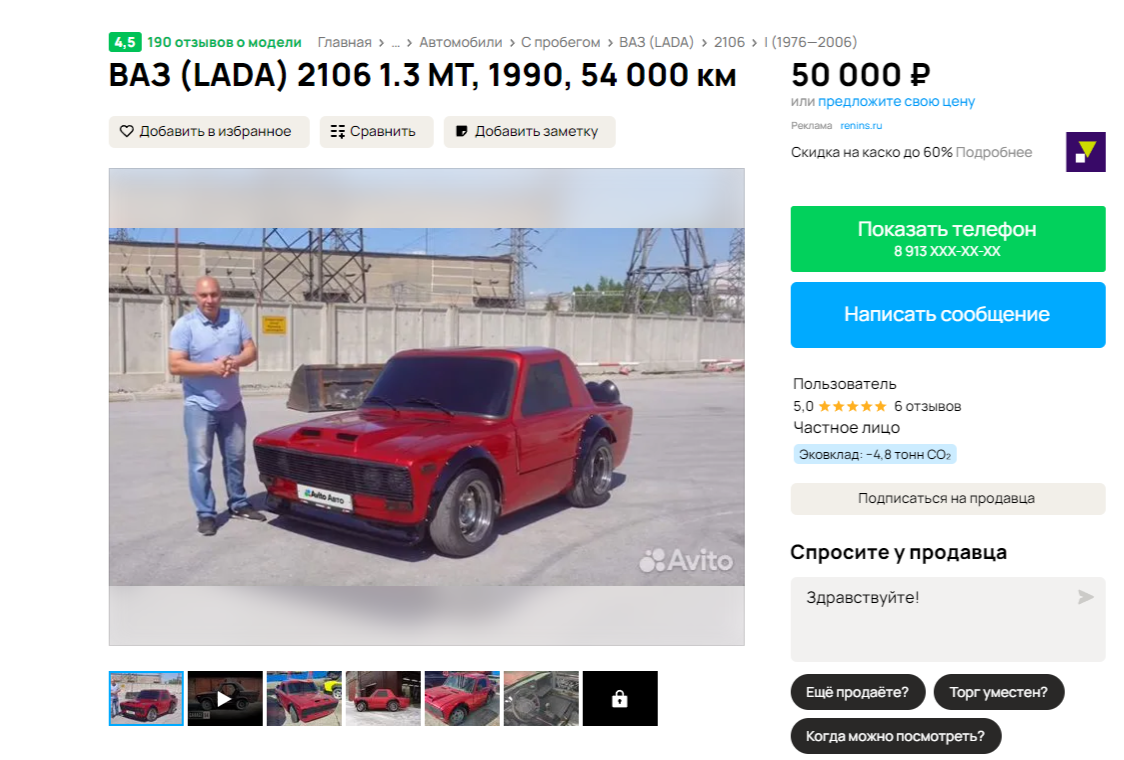Add listing to favorites with heart button
The image size is (1124, 760).
(209, 132)
